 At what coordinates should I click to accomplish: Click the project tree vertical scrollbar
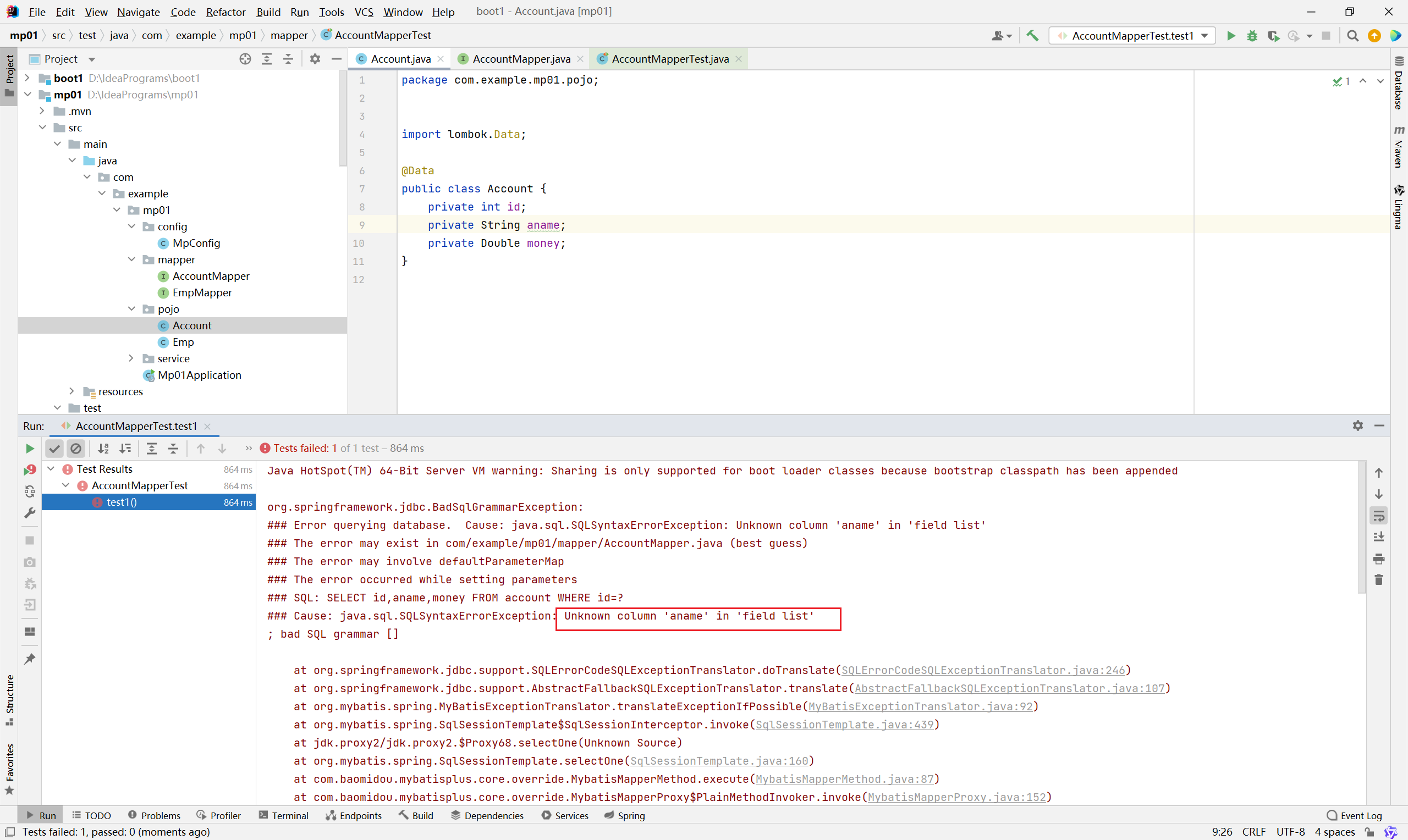pos(343,119)
